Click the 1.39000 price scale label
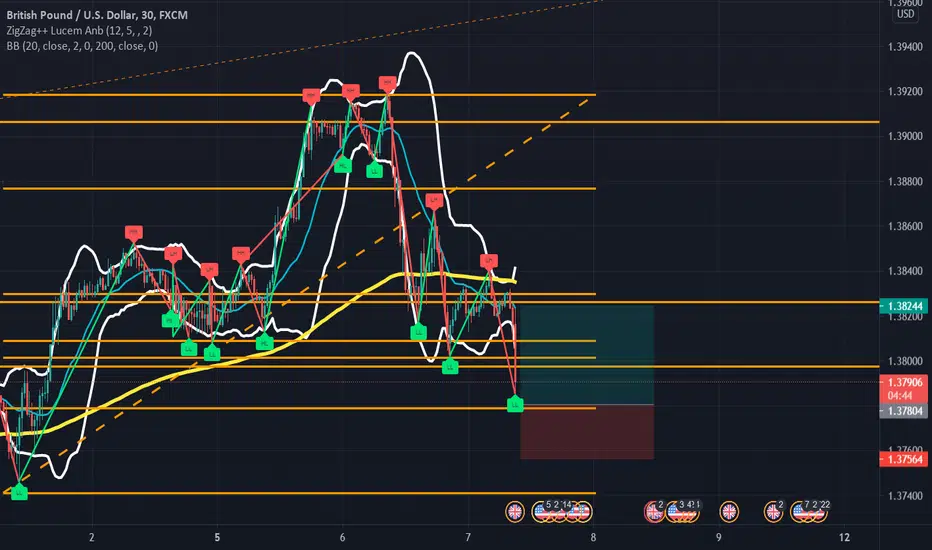The width and height of the screenshot is (932, 550). (x=905, y=136)
